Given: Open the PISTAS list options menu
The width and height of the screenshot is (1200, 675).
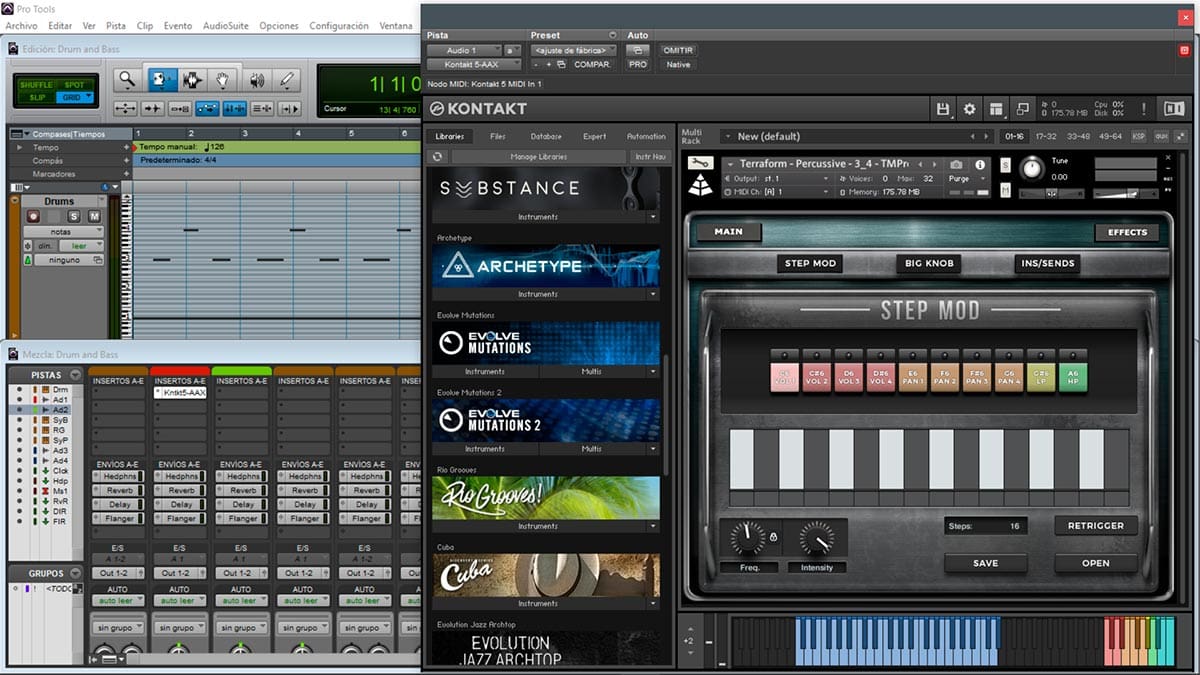Looking at the screenshot, I should [75, 374].
